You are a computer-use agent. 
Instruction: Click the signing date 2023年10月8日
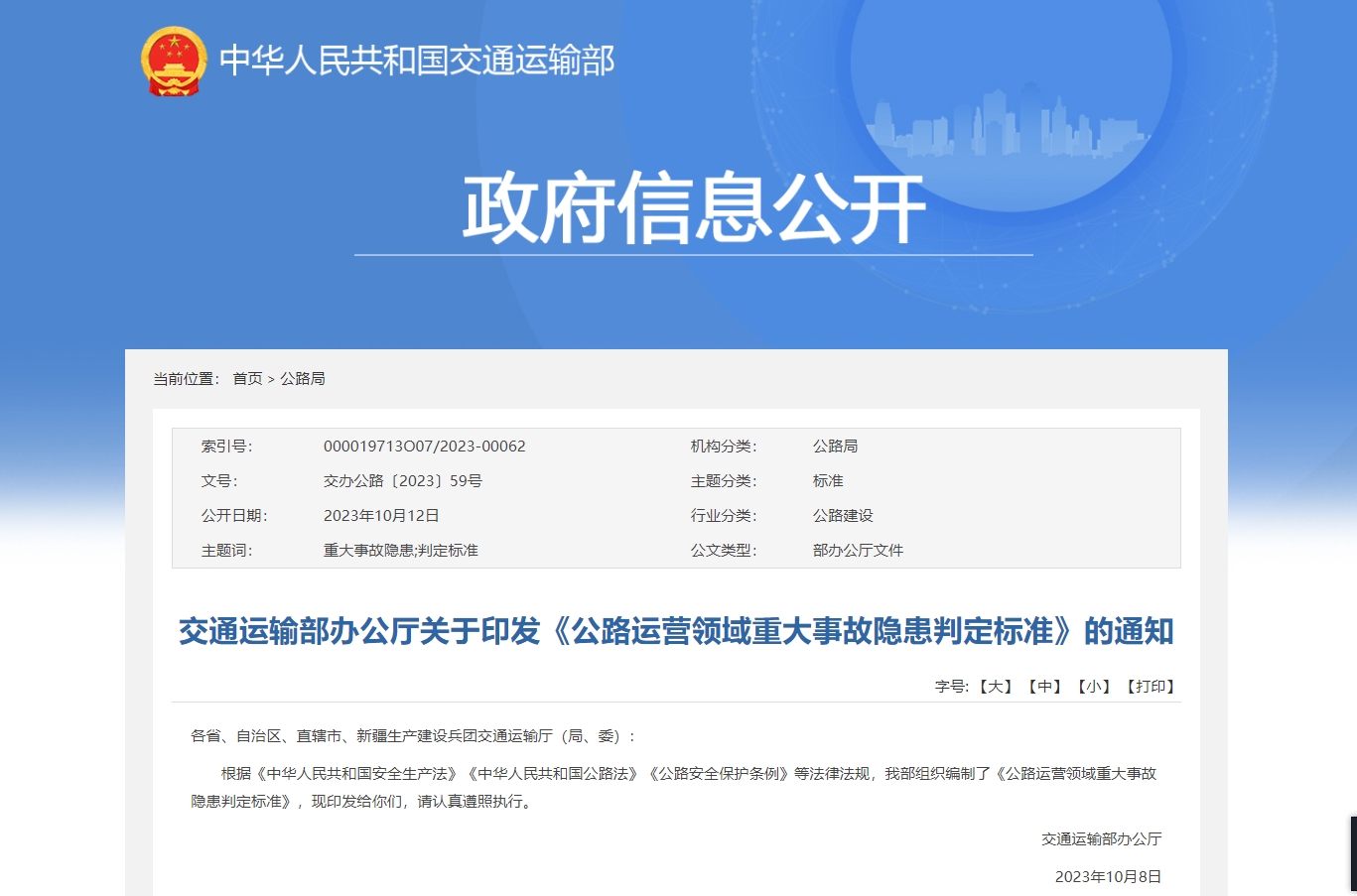point(1108,877)
